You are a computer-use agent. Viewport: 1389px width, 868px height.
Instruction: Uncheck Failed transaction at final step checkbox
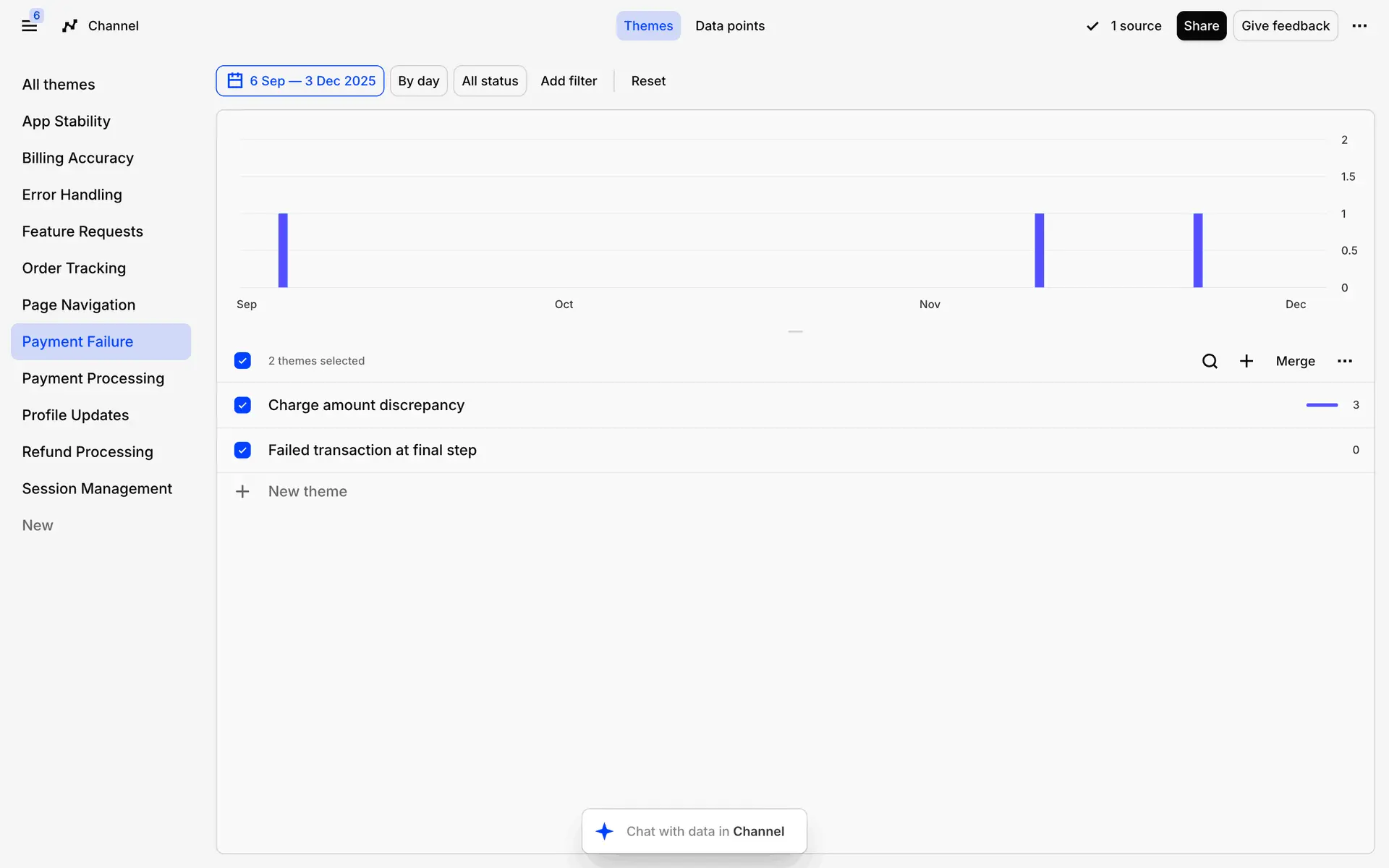(242, 450)
